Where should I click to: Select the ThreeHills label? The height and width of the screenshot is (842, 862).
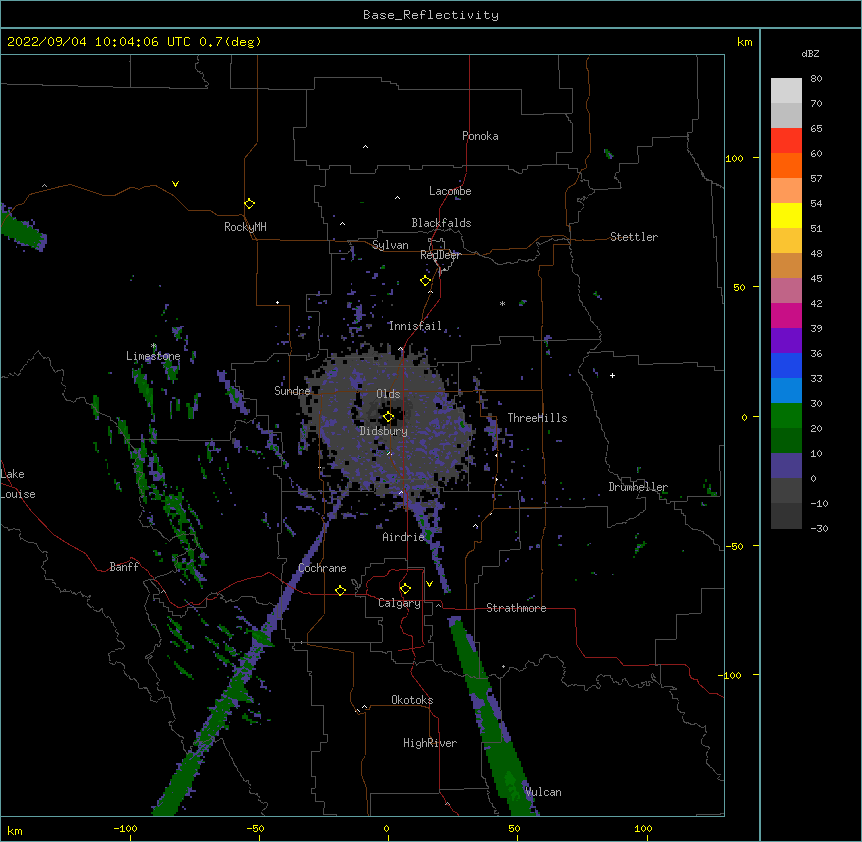(537, 418)
